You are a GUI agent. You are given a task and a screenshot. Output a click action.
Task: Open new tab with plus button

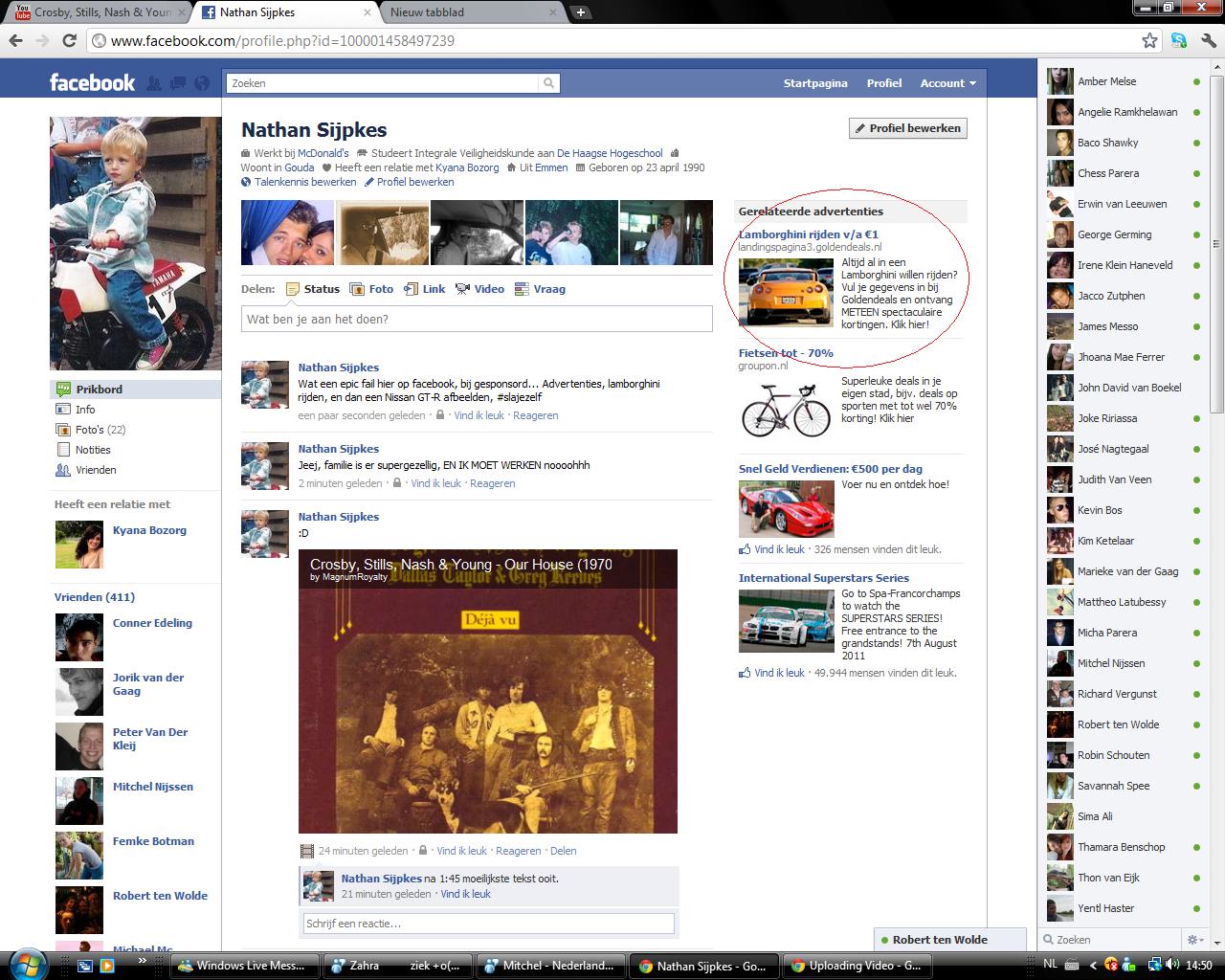click(581, 12)
